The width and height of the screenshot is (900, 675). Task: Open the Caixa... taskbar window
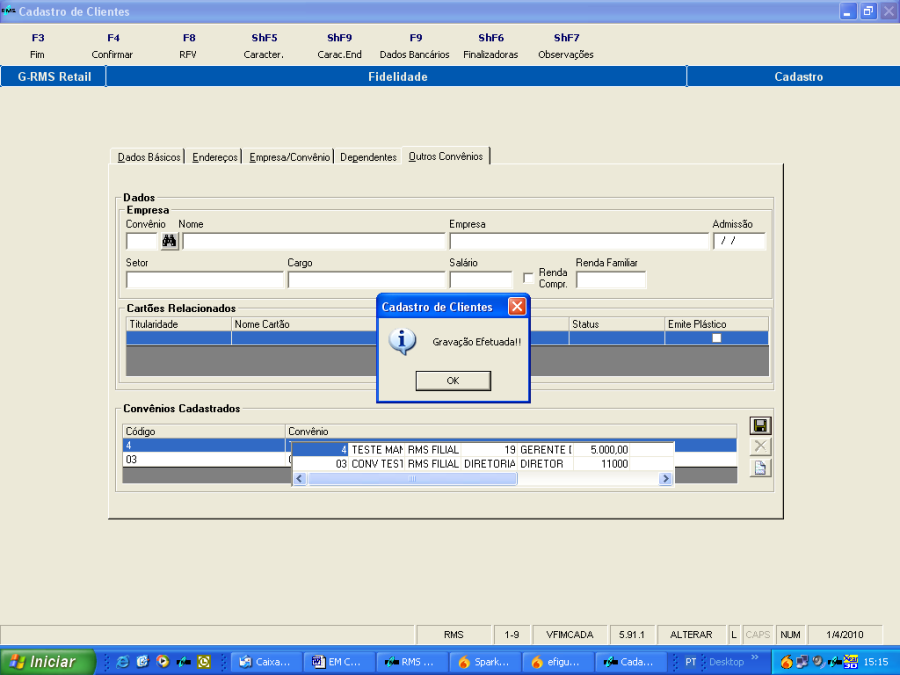pos(266,662)
